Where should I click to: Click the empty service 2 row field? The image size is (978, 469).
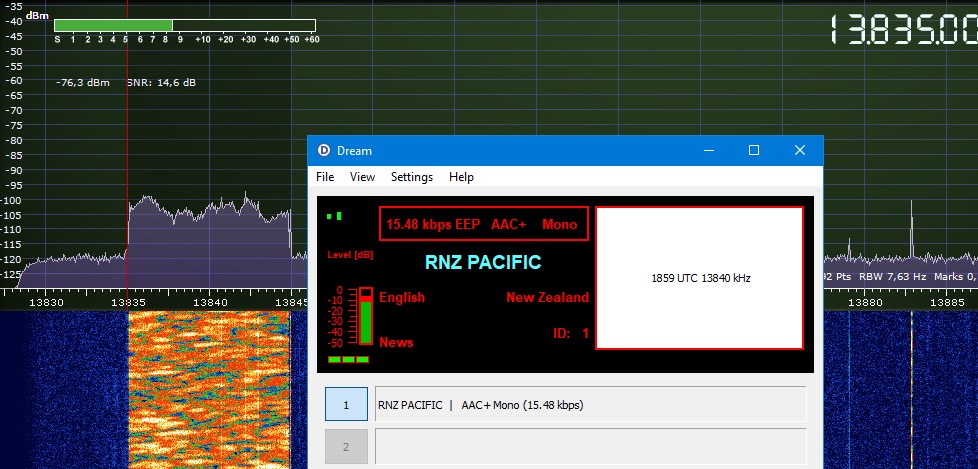591,447
